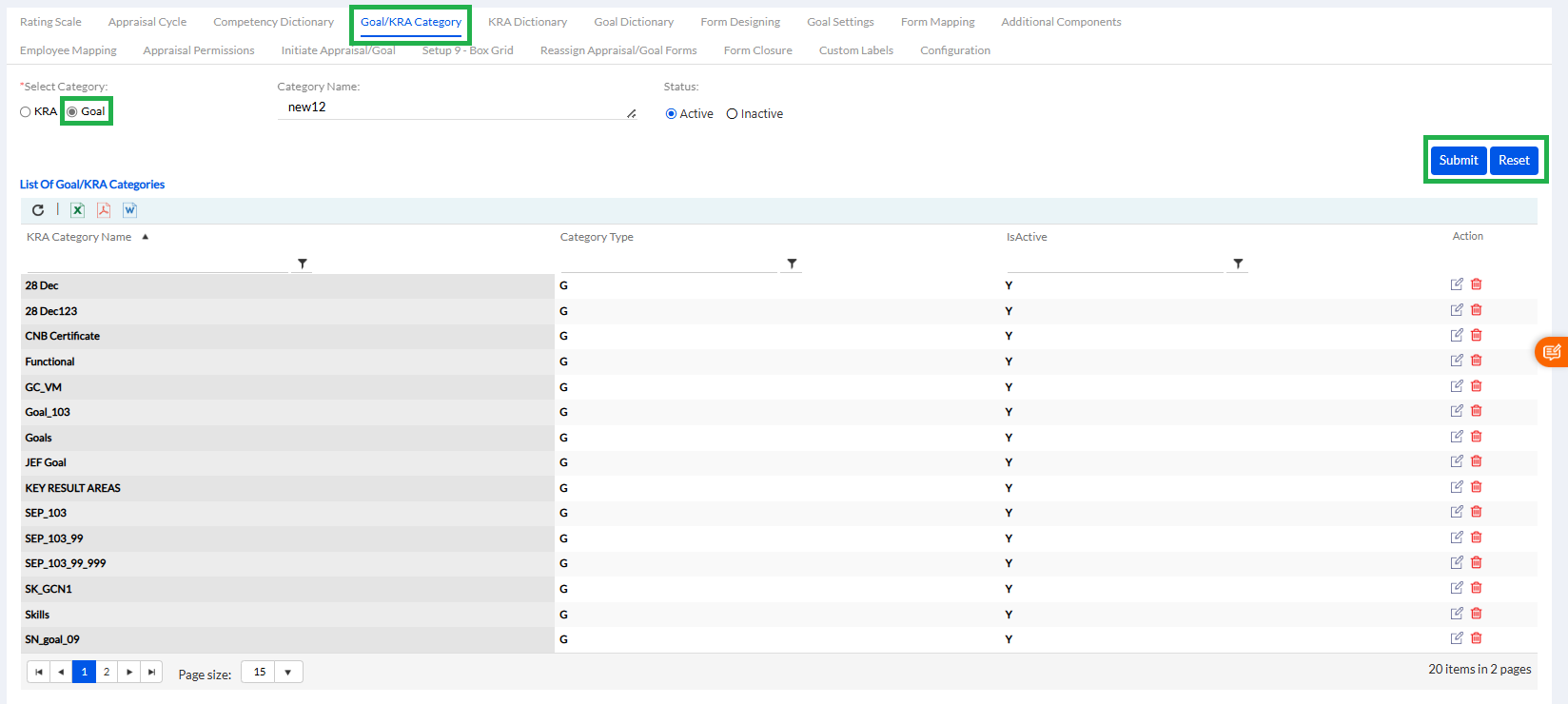Delete the SN_goal_09 category row
Image resolution: width=1568 pixels, height=704 pixels.
click(x=1477, y=638)
